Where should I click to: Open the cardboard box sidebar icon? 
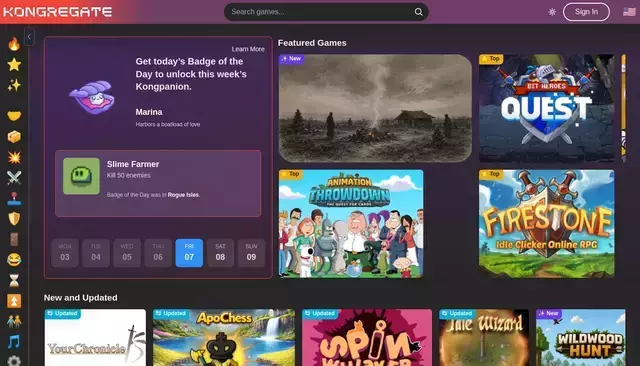pos(14,137)
